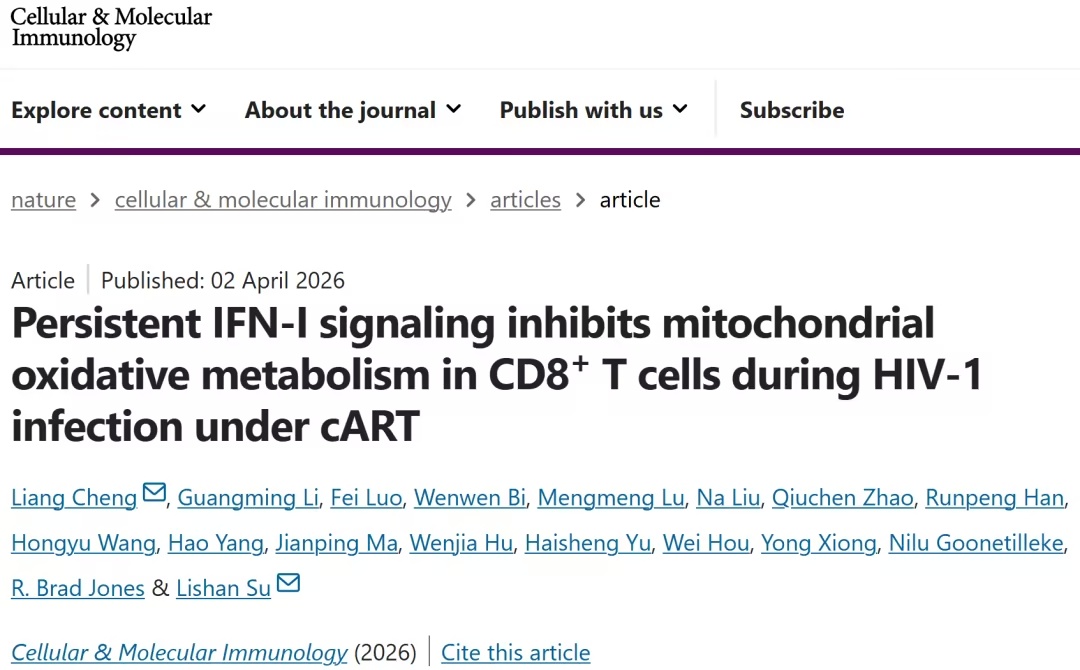View author Qiuchen Zhao's information
Image resolution: width=1080 pixels, height=670 pixels.
842,498
